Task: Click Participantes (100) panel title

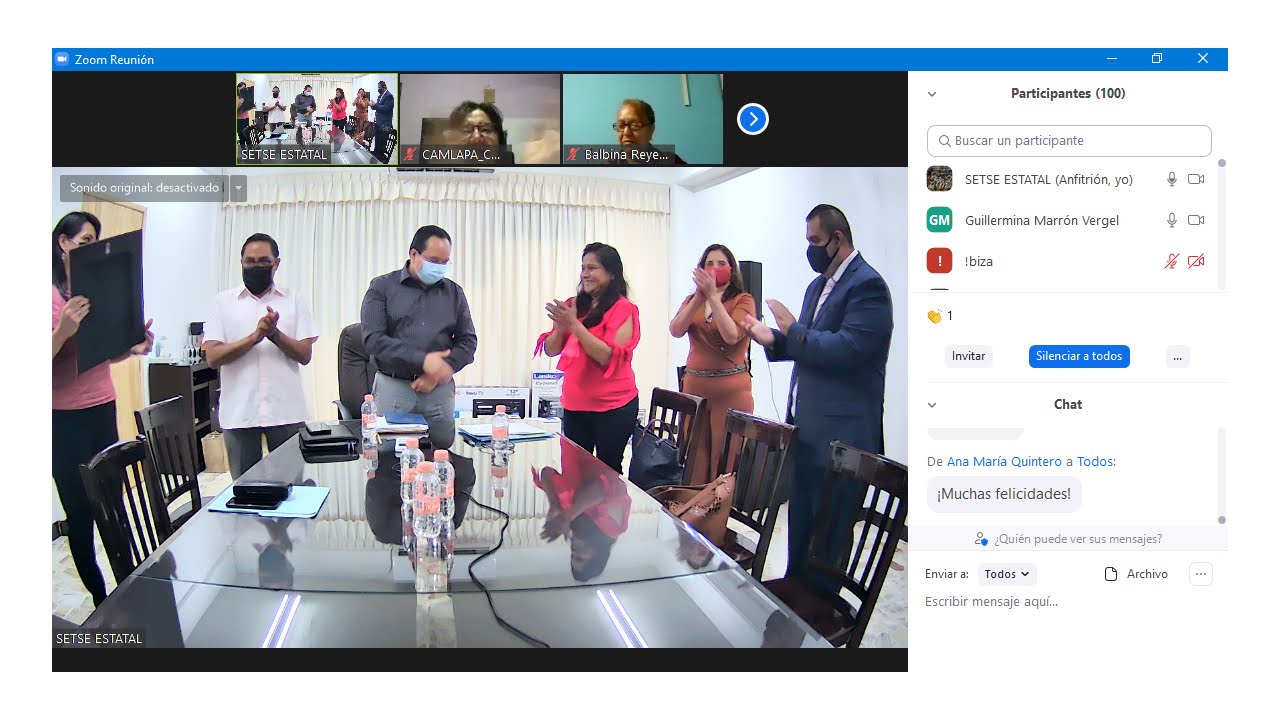Action: point(1068,94)
